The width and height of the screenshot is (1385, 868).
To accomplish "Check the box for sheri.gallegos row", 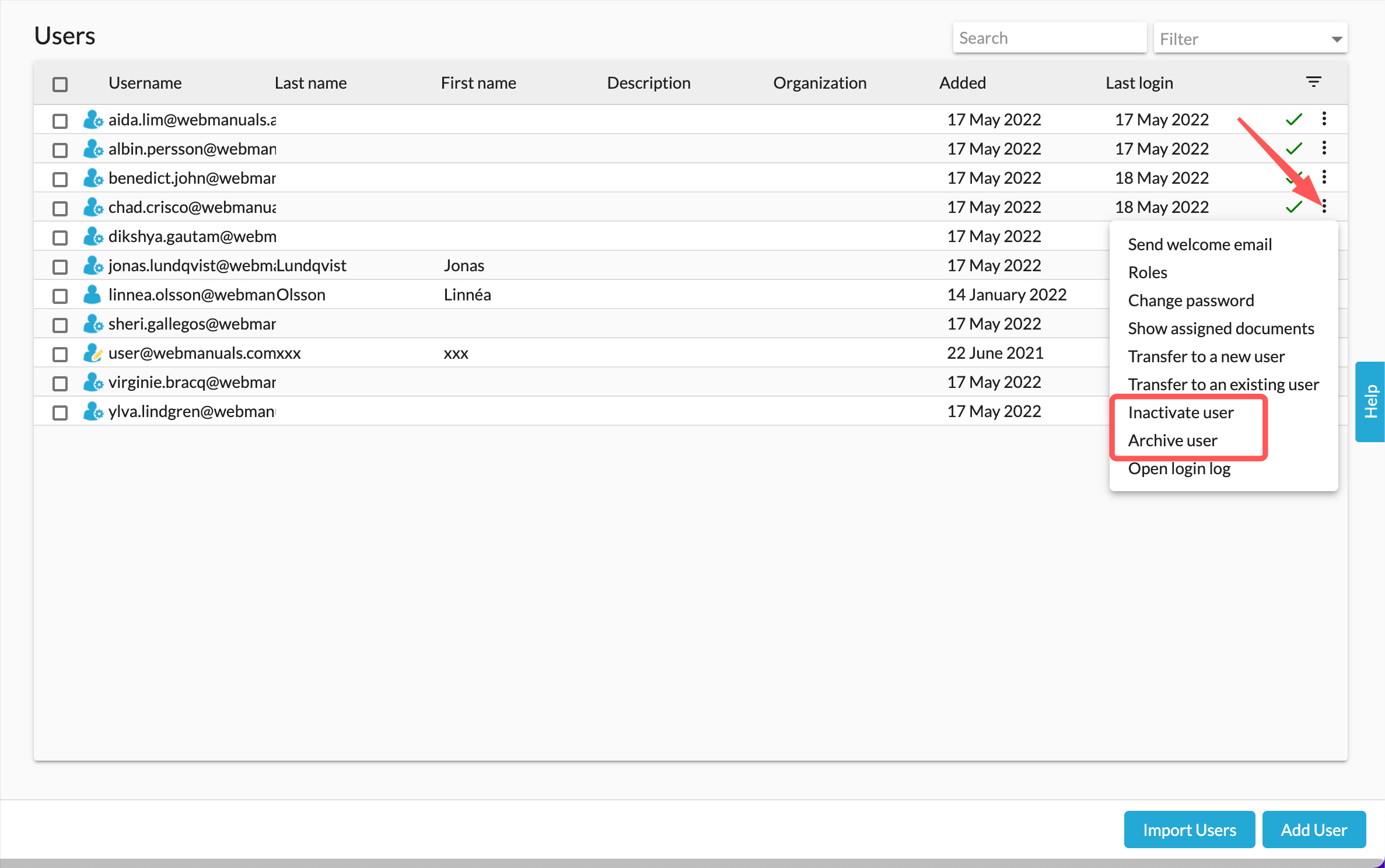I will pyautogui.click(x=60, y=325).
